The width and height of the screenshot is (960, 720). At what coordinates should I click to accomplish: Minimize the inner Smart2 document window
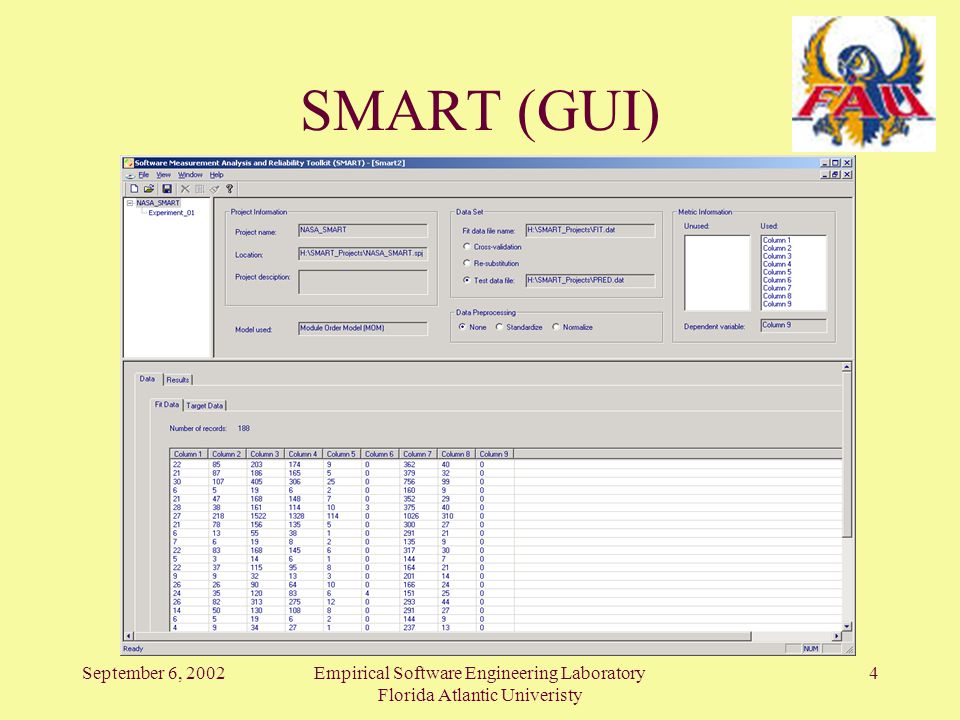coord(825,174)
